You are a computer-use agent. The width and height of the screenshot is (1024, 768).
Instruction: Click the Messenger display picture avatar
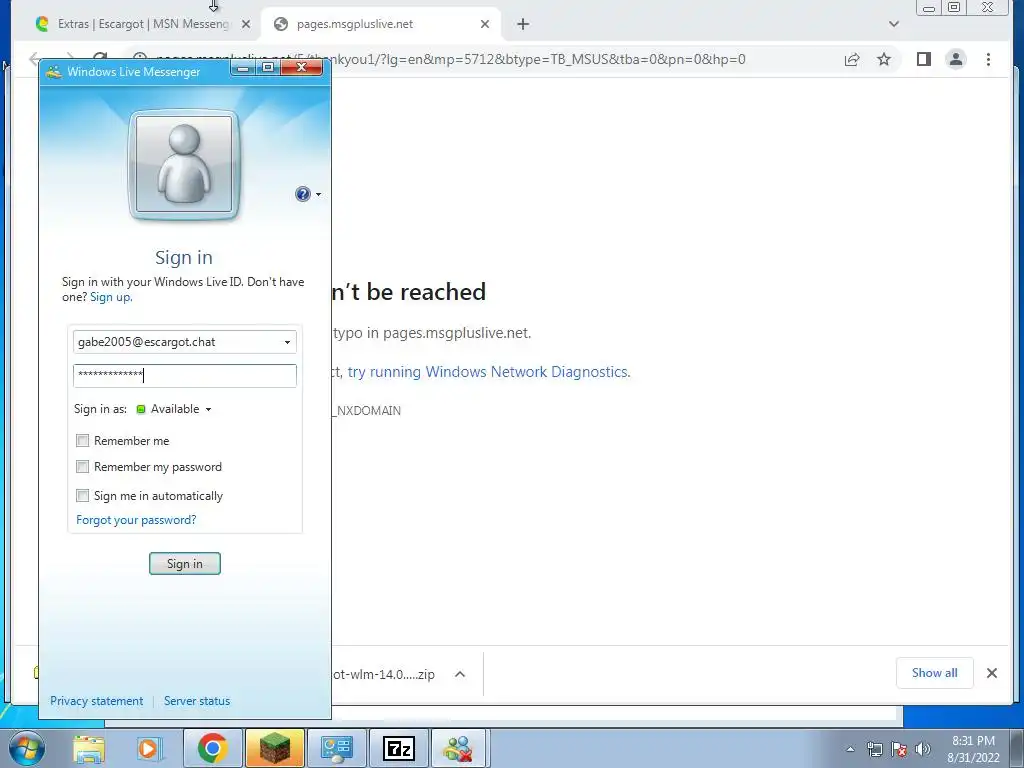point(184,165)
